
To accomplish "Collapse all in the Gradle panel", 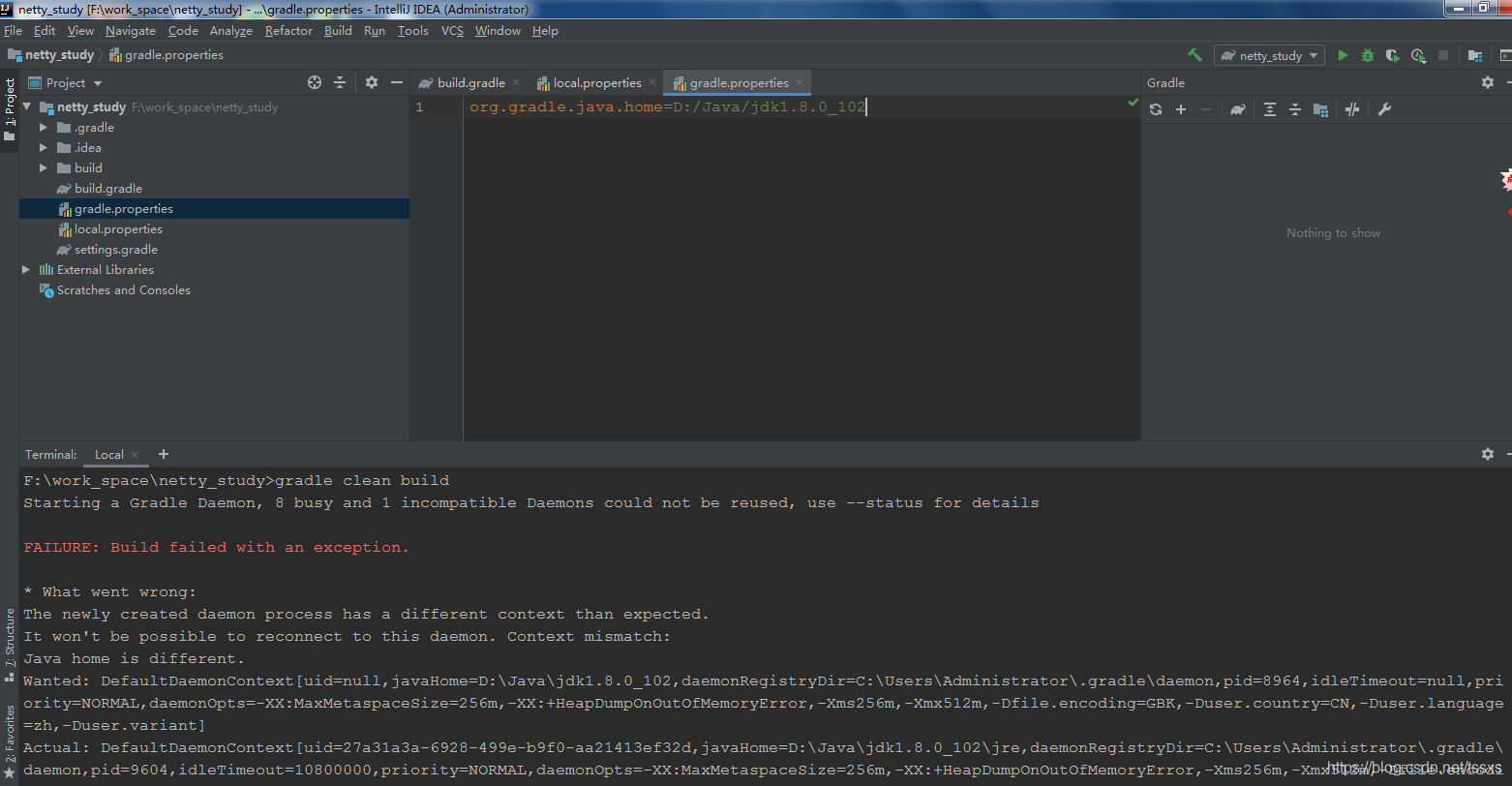I will (x=1295, y=109).
